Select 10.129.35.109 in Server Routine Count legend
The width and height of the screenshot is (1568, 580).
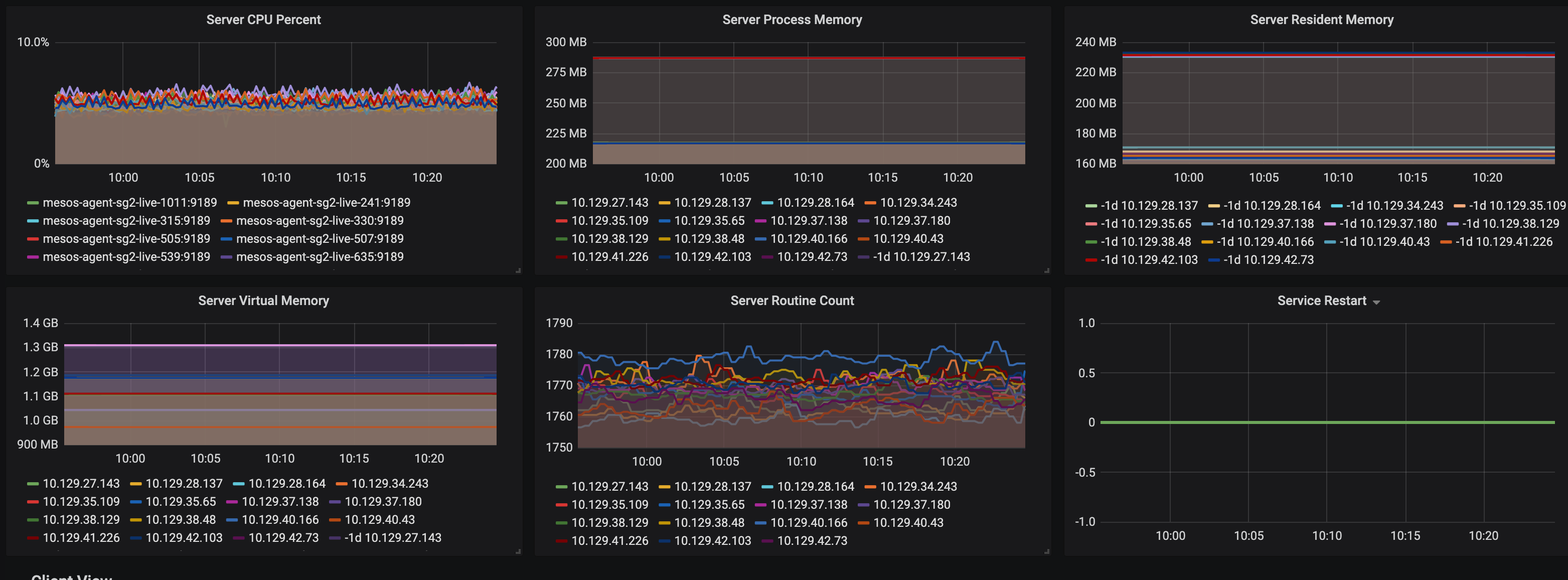[610, 505]
